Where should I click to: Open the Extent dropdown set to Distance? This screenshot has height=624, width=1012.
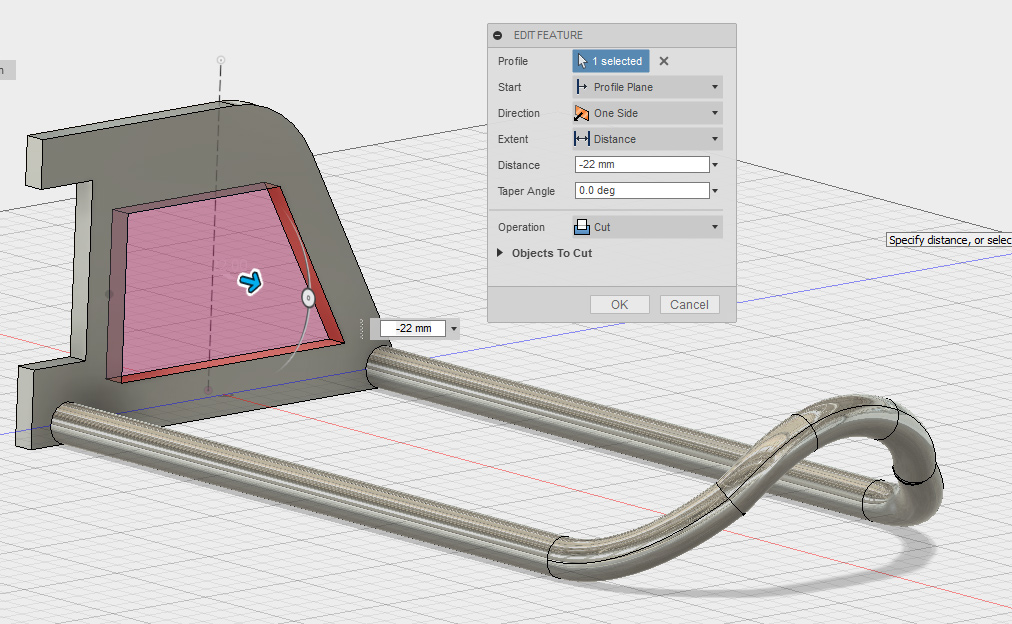tap(647, 139)
